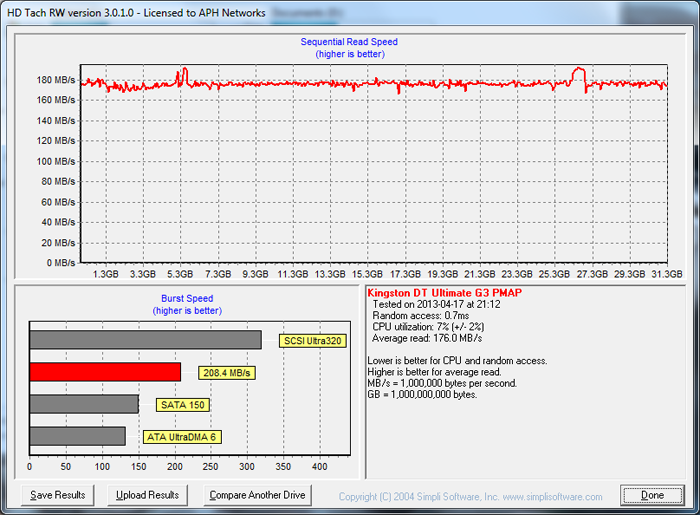Click the Sequential Read Speed chart title
This screenshot has width=700, height=515.
[x=349, y=42]
